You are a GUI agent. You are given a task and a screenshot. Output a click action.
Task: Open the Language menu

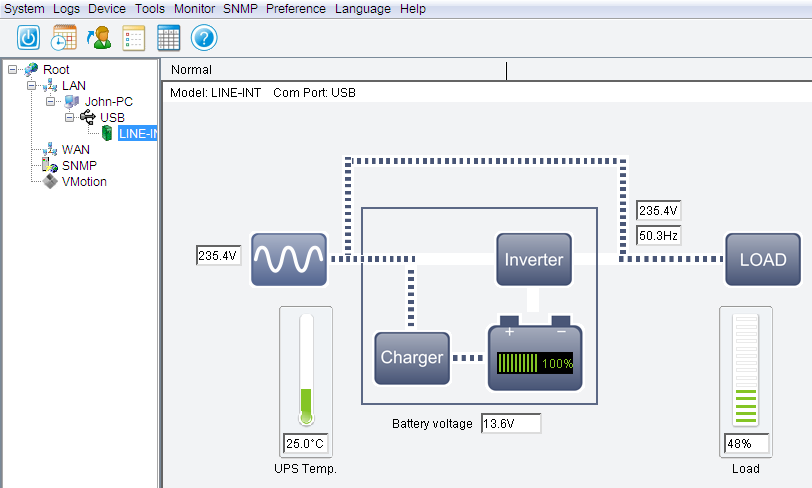[362, 9]
